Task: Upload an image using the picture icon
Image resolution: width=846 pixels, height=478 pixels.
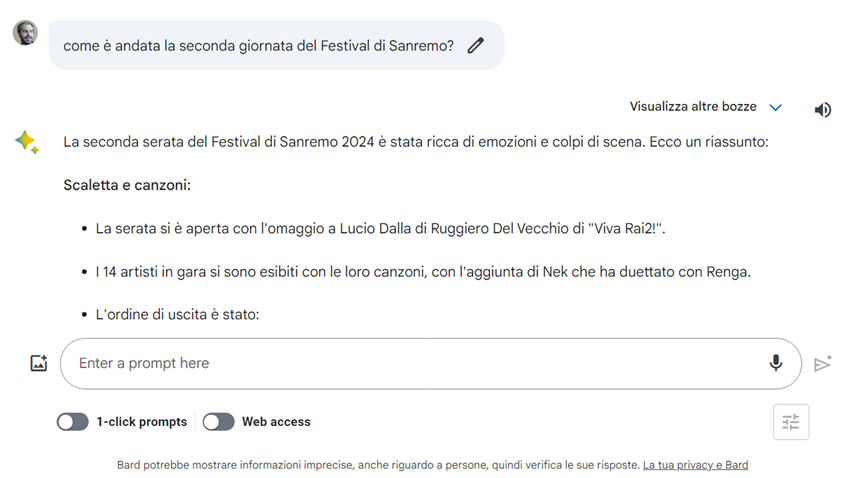Action: [x=39, y=364]
